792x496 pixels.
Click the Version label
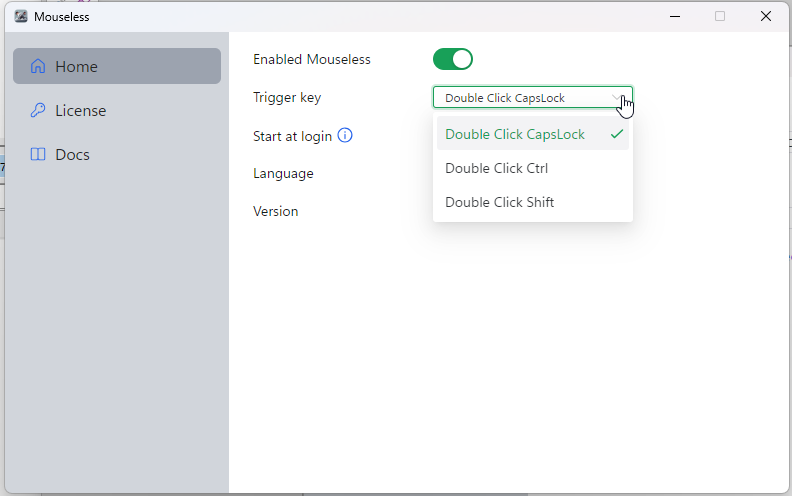(276, 211)
